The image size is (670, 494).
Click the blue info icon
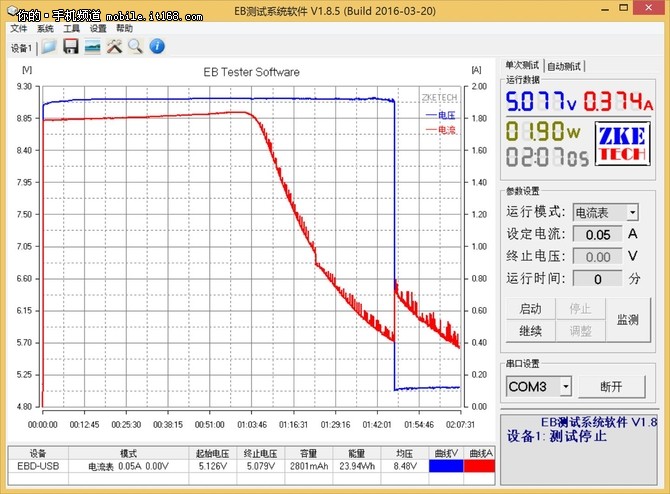pyautogui.click(x=157, y=47)
